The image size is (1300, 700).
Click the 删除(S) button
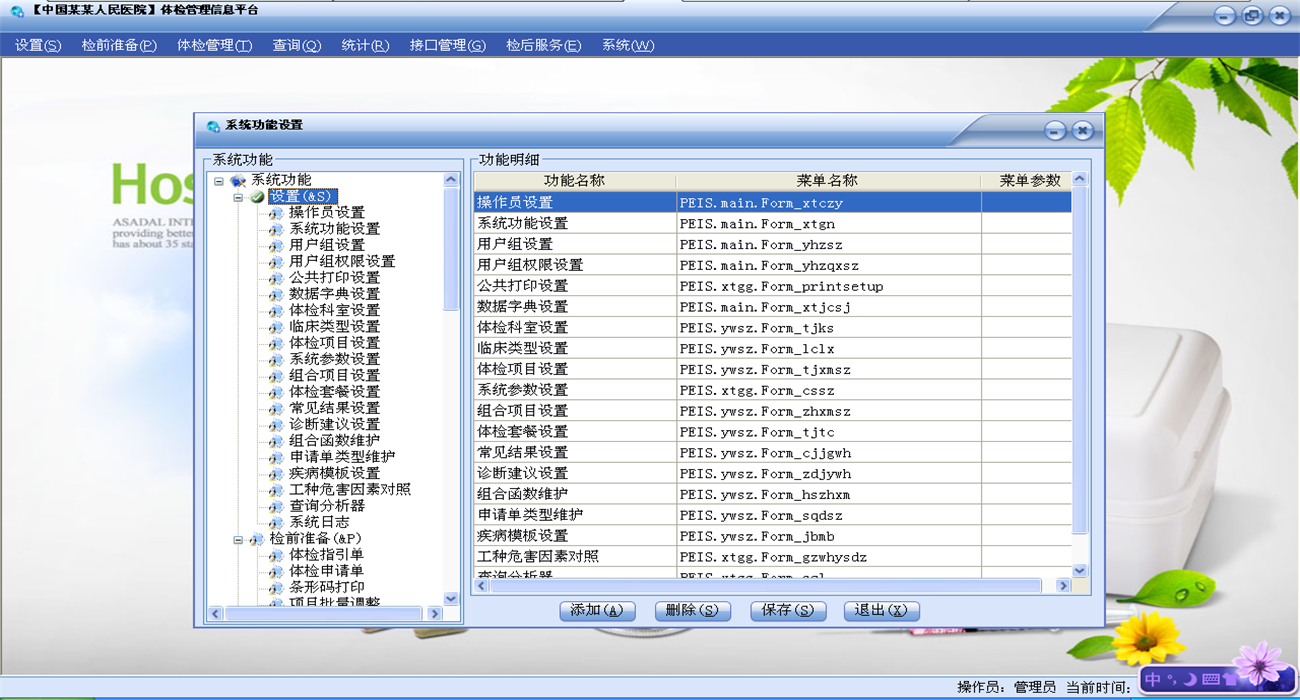point(693,610)
